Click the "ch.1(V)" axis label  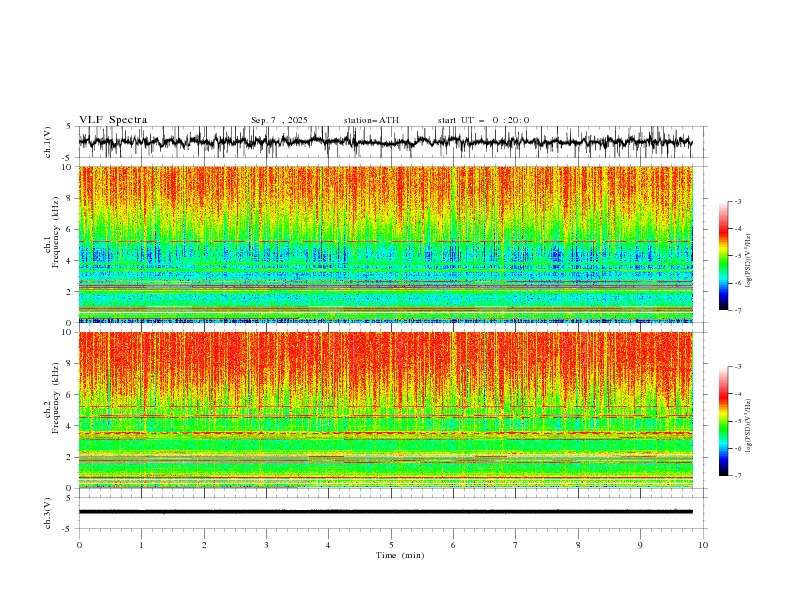click(48, 142)
